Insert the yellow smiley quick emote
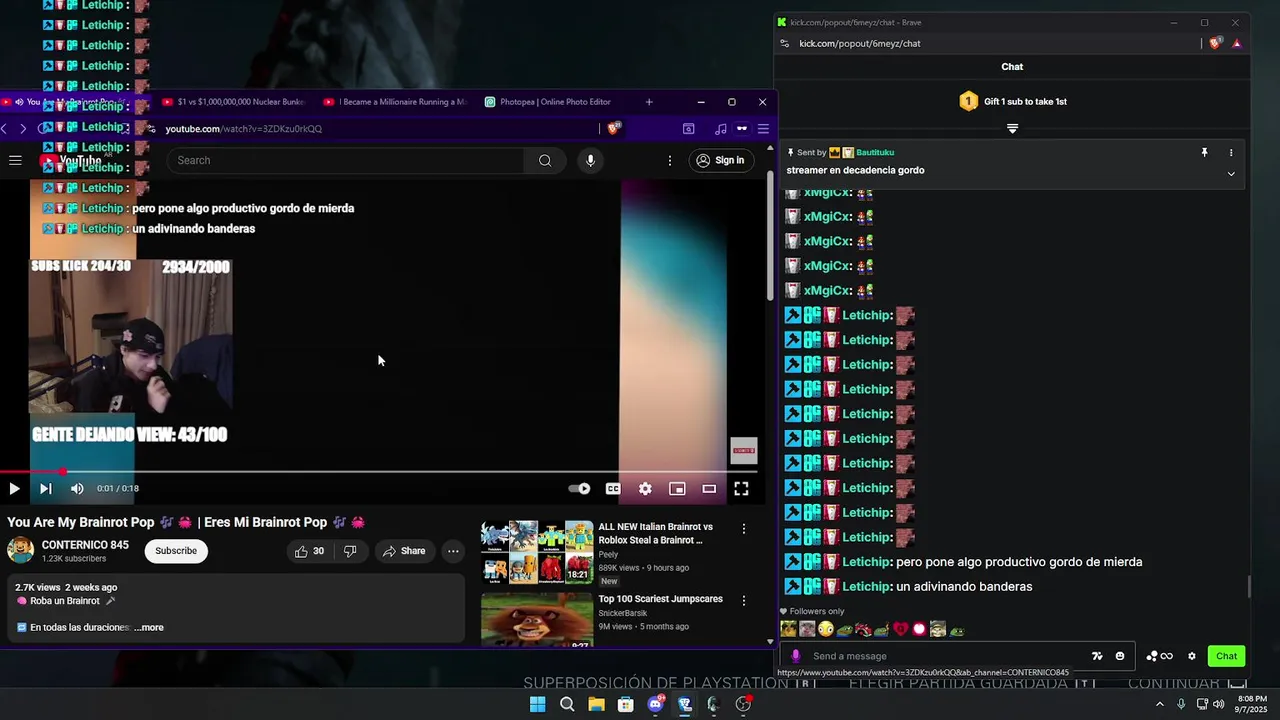 (825, 629)
